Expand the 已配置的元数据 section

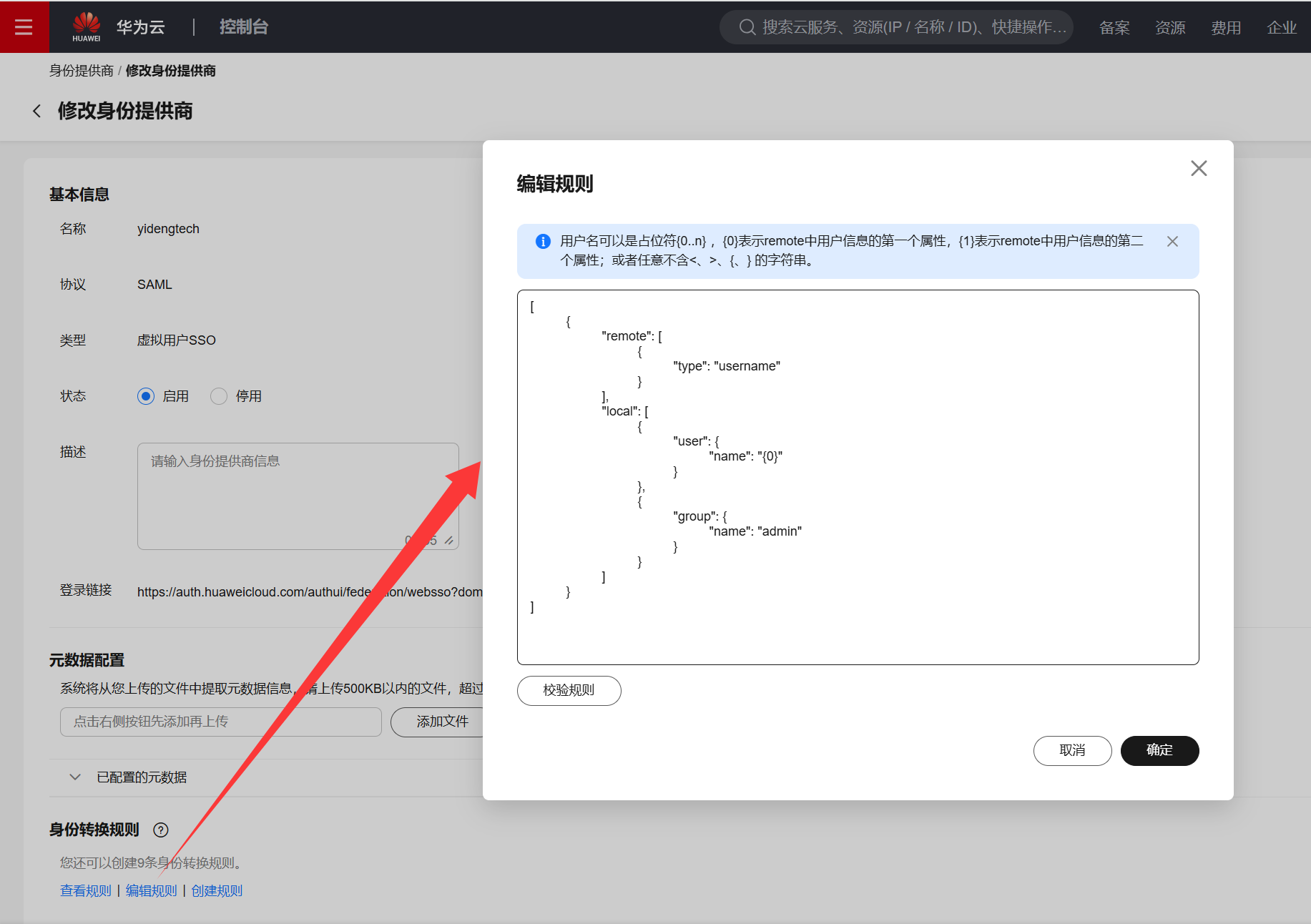click(75, 777)
